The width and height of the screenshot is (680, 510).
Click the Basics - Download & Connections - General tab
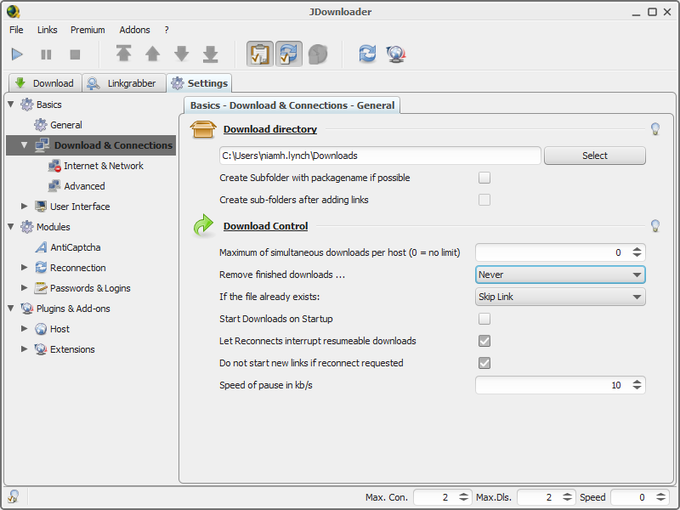tap(292, 105)
